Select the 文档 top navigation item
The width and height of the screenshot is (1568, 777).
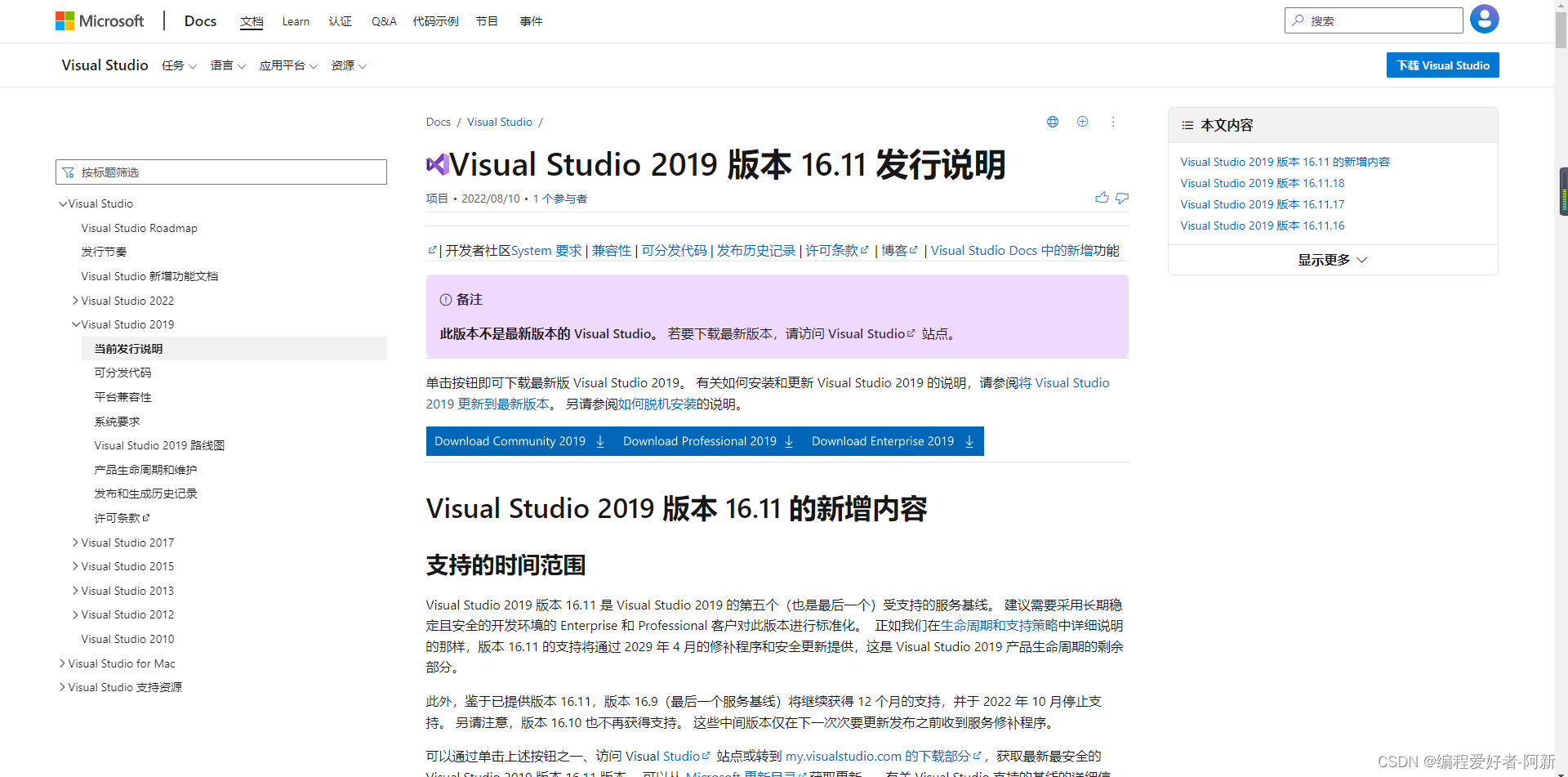[252, 21]
